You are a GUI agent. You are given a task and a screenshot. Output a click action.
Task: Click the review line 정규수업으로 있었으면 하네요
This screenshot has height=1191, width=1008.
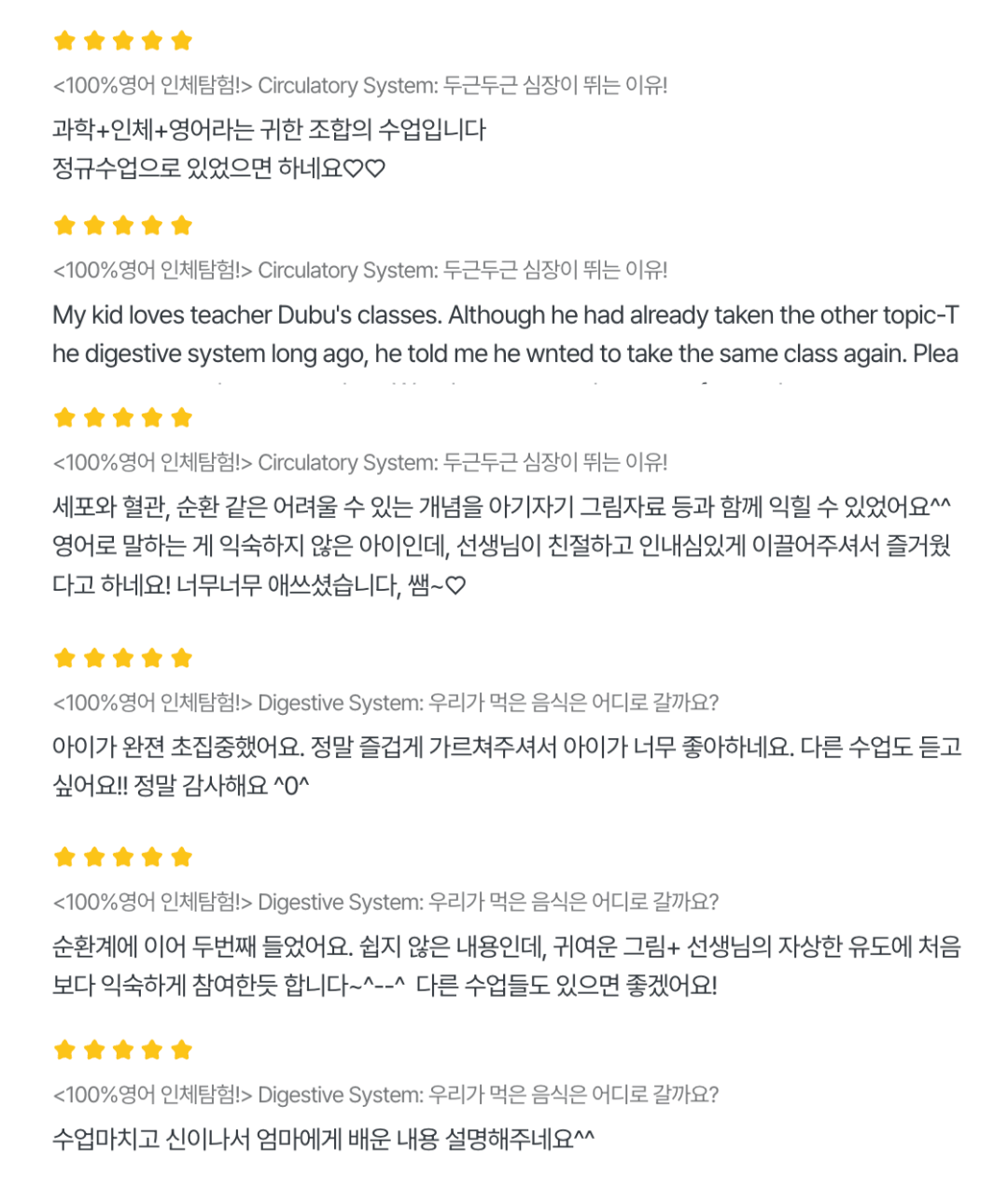pyautogui.click(x=218, y=169)
